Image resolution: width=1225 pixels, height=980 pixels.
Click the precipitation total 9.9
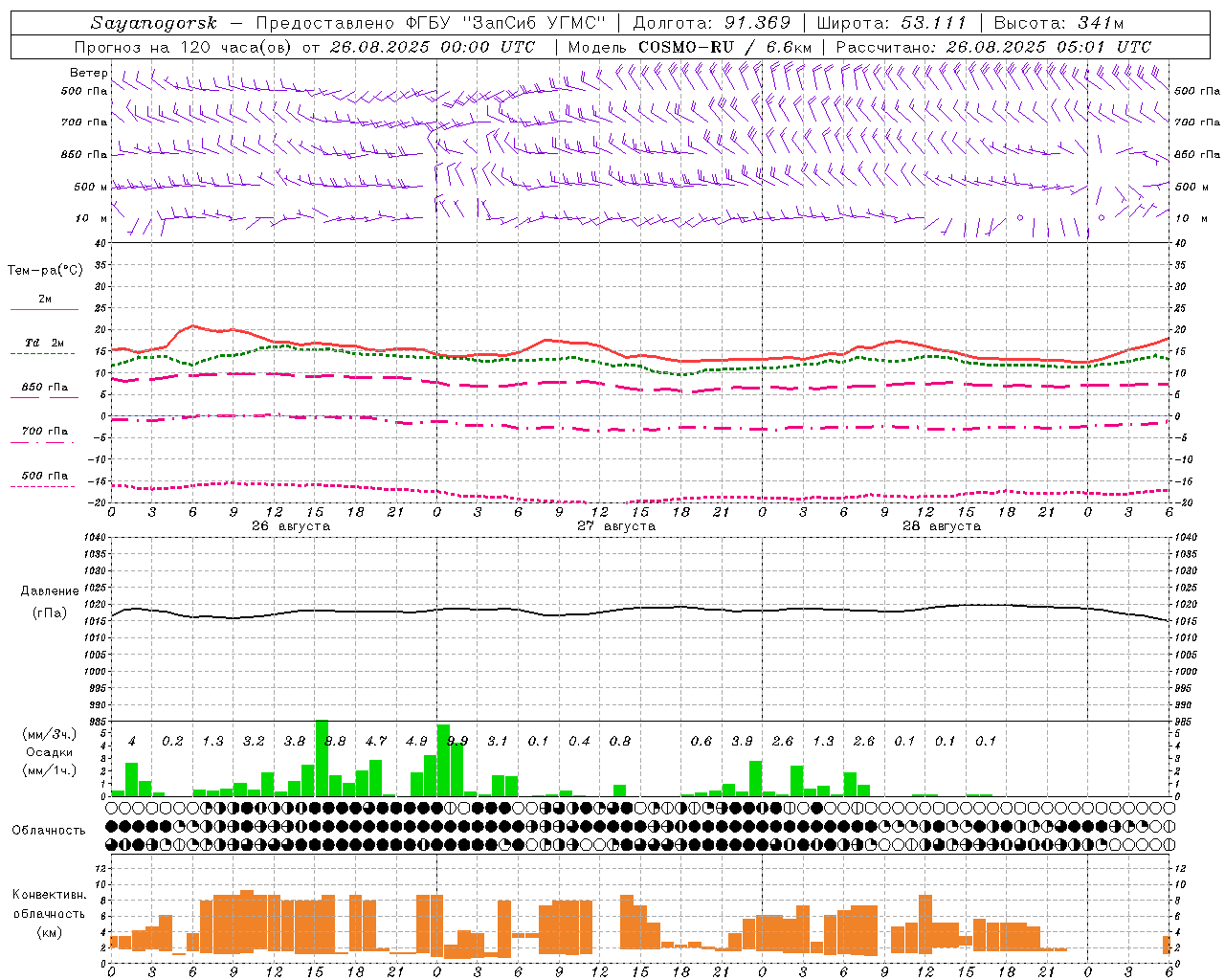457,741
